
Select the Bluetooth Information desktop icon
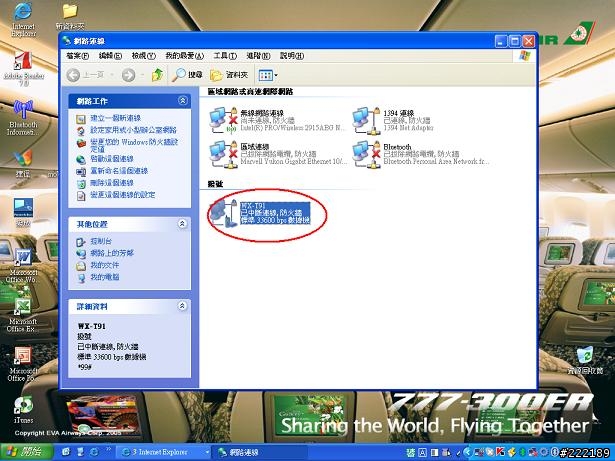(x=24, y=118)
